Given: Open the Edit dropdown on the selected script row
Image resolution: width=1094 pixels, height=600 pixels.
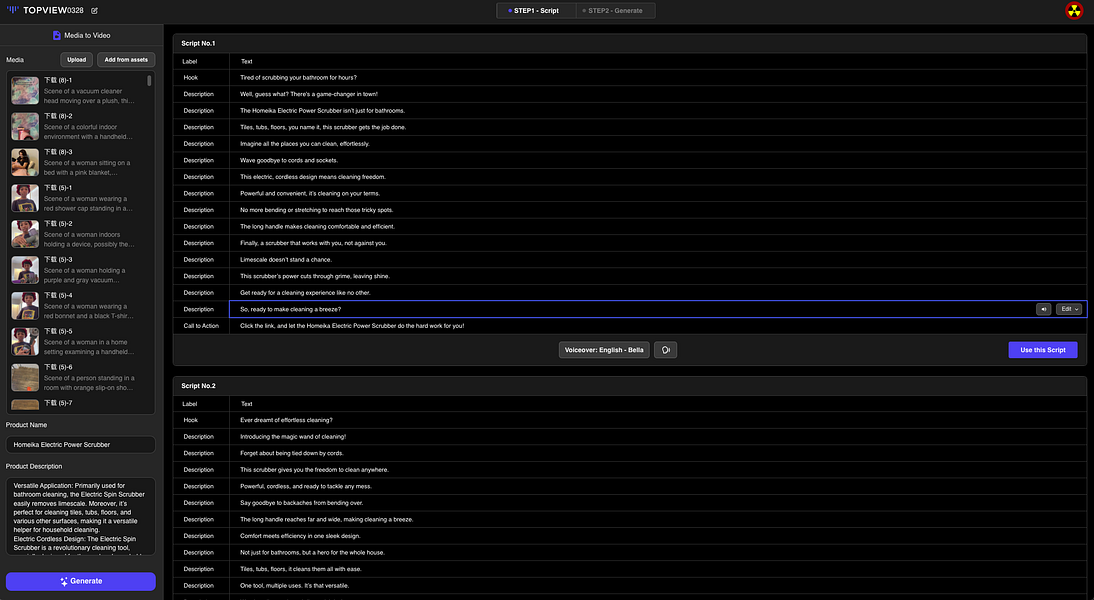Looking at the screenshot, I should (x=1066, y=308).
